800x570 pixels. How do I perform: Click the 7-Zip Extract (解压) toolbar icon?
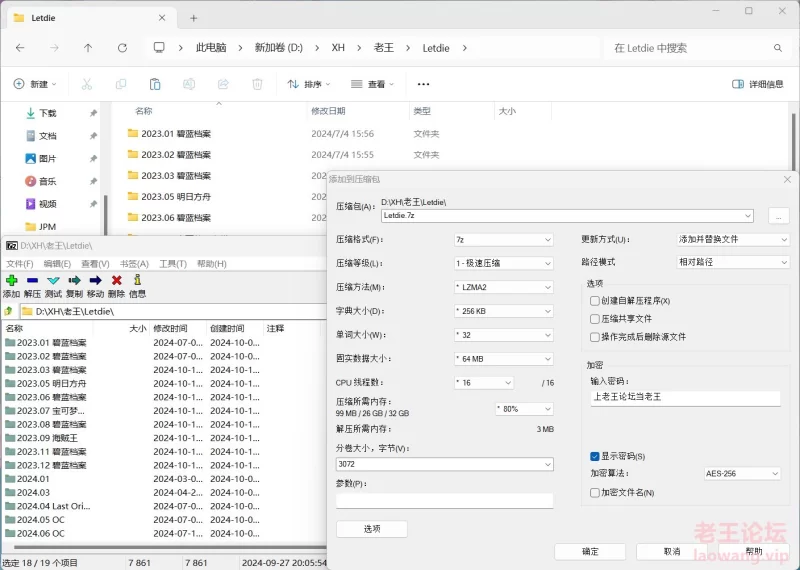pos(33,281)
